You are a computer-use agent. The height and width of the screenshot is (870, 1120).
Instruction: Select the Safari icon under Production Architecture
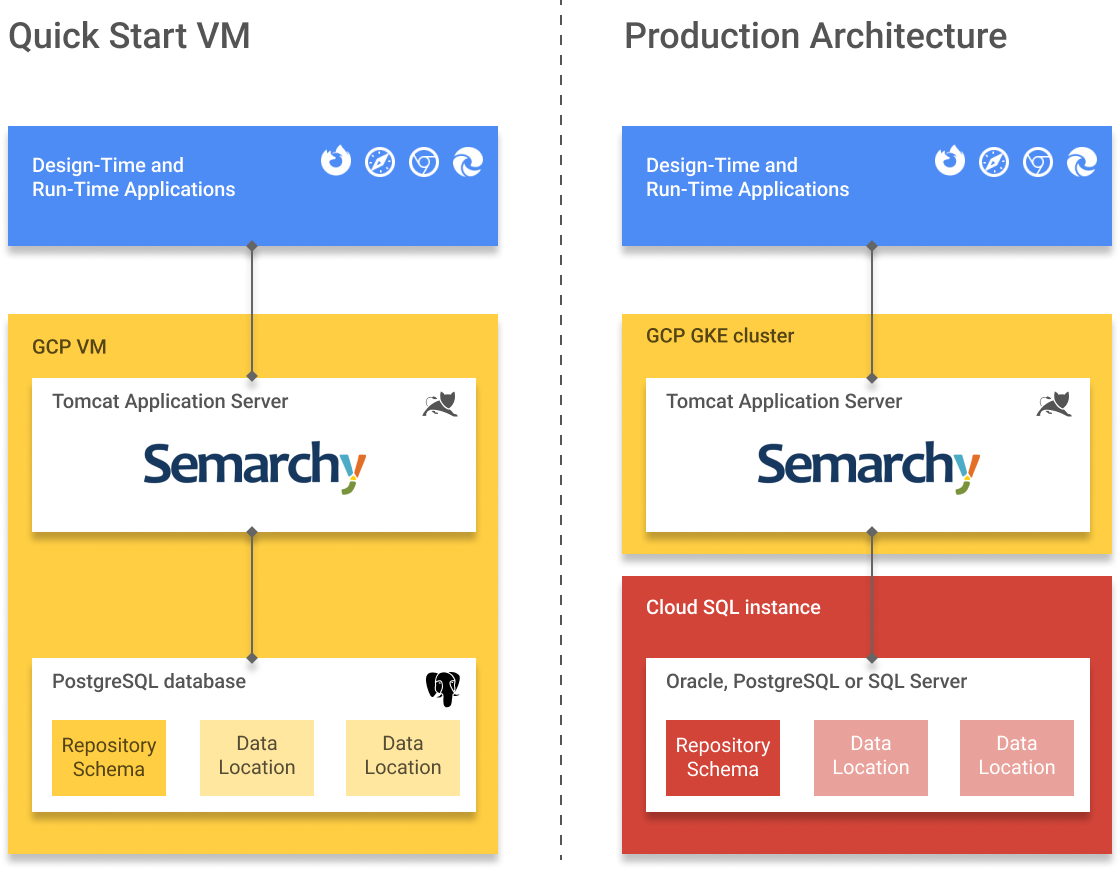coord(994,162)
